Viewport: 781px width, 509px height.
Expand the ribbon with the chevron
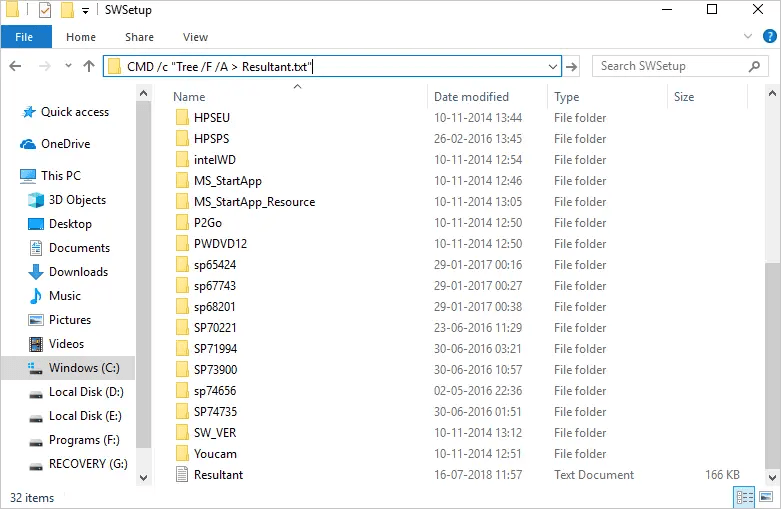(x=748, y=36)
